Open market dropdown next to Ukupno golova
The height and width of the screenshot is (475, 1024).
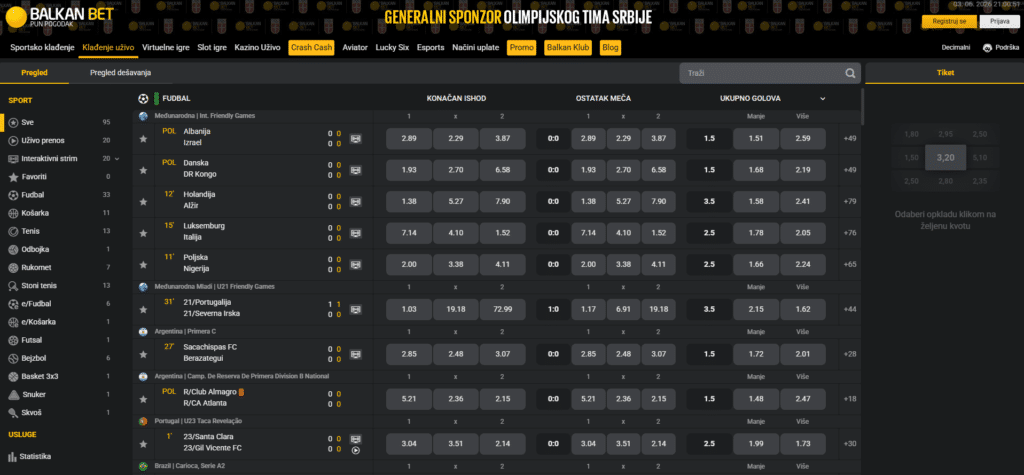pyautogui.click(x=823, y=99)
